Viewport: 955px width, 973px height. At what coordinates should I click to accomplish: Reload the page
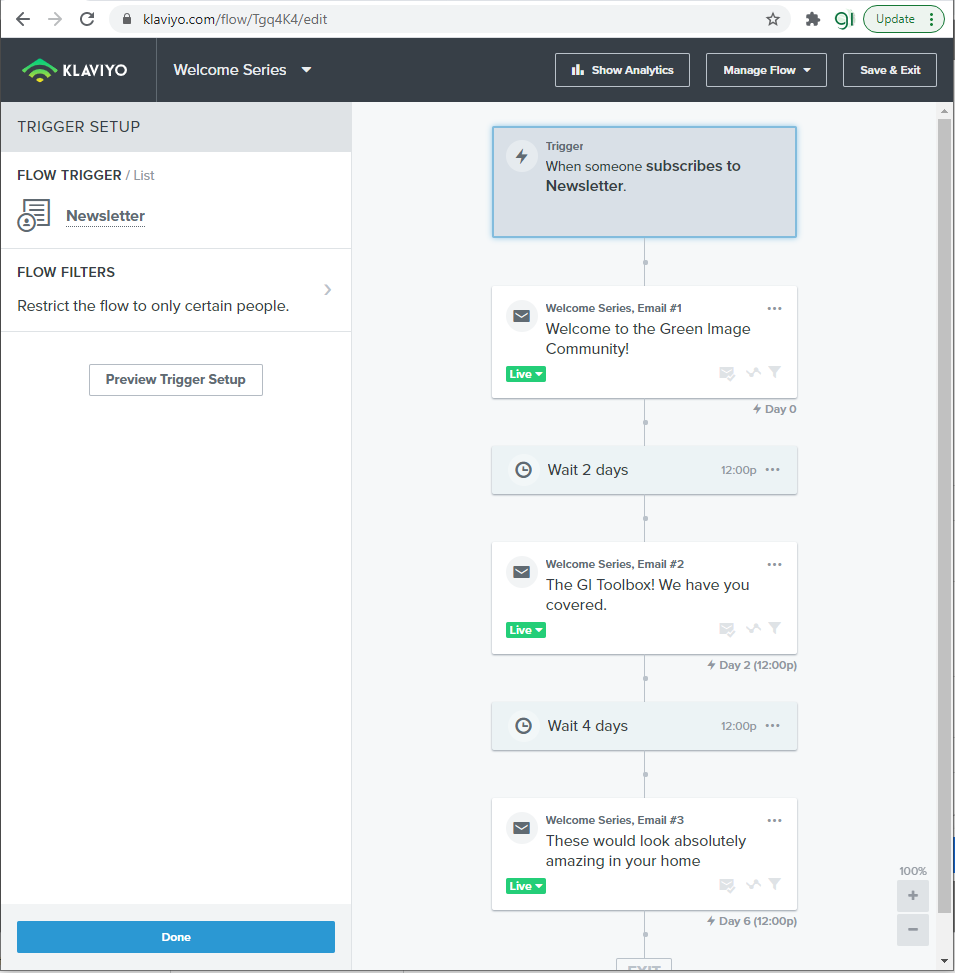(x=87, y=19)
